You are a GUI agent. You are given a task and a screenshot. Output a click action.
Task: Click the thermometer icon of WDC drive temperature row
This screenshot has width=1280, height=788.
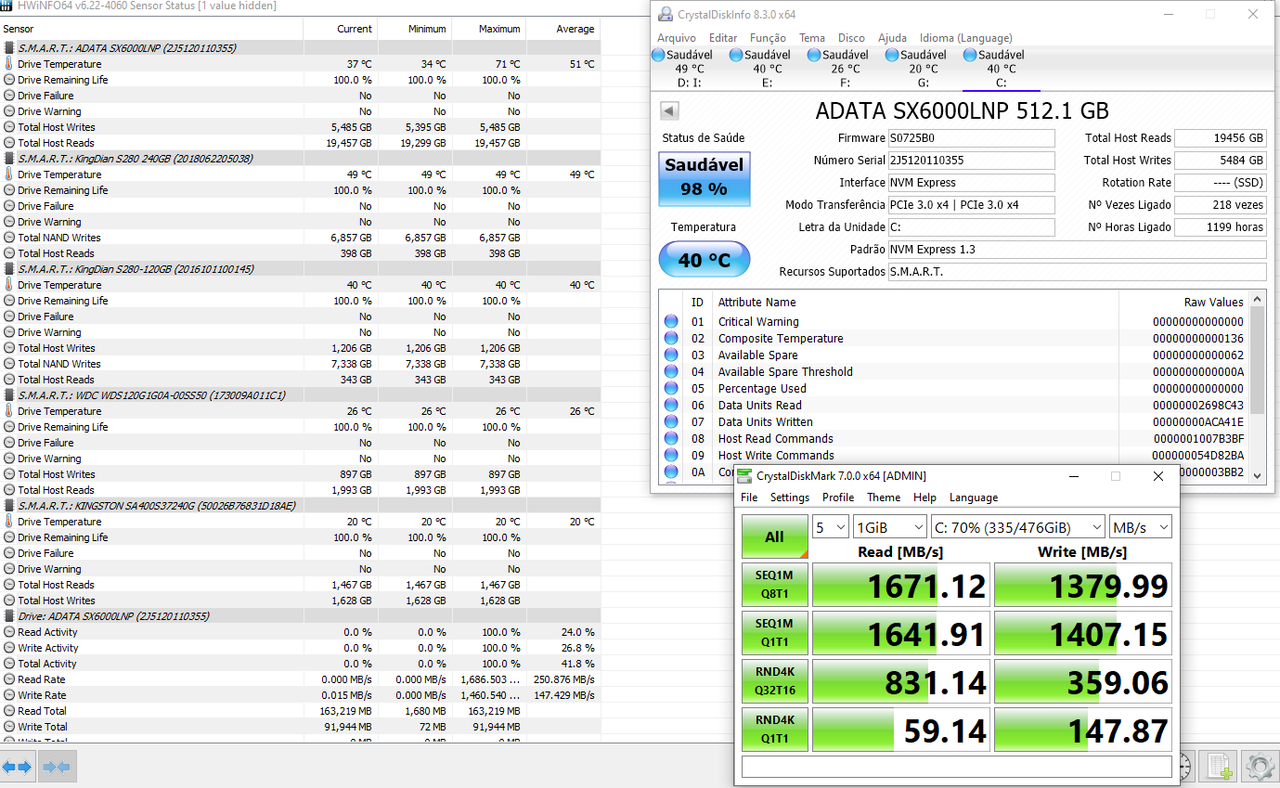(9, 411)
